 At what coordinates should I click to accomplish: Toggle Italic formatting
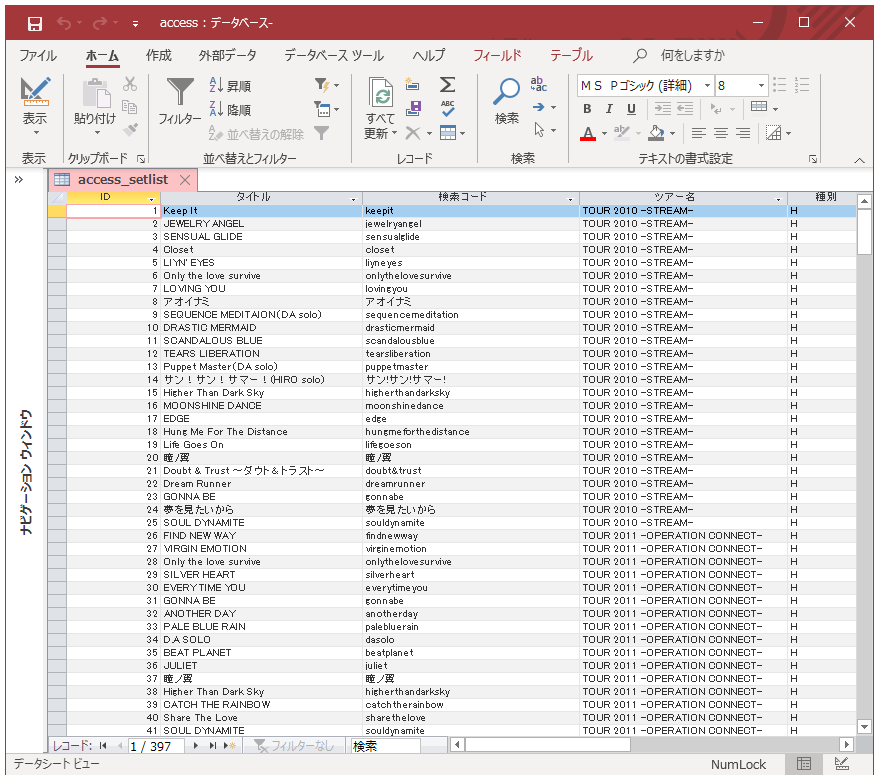click(609, 109)
